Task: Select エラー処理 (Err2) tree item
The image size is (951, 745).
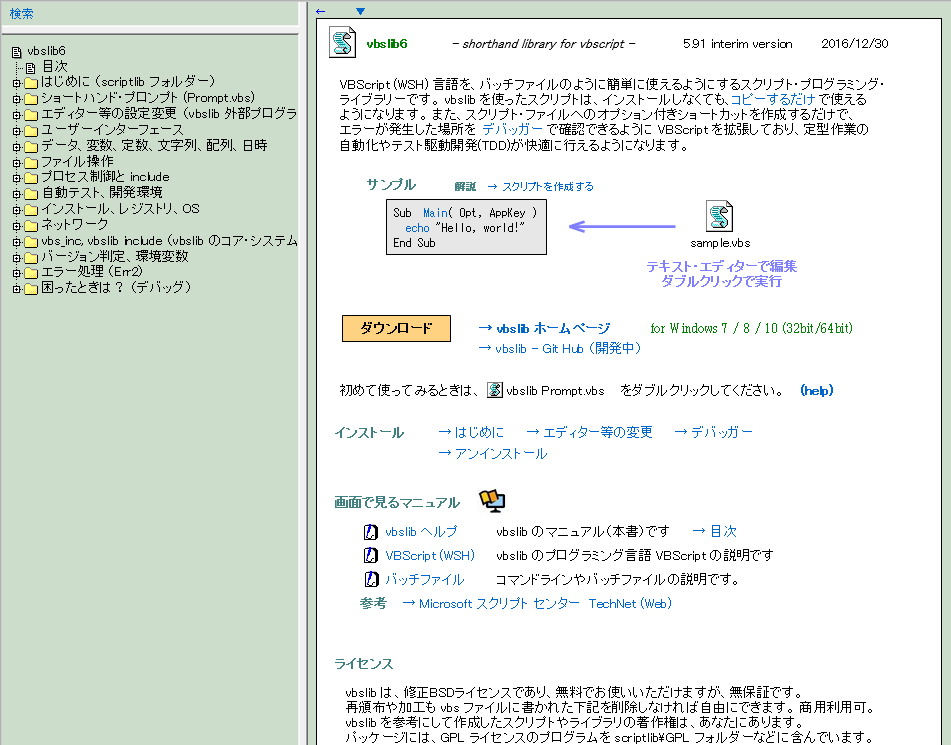Action: point(92,271)
